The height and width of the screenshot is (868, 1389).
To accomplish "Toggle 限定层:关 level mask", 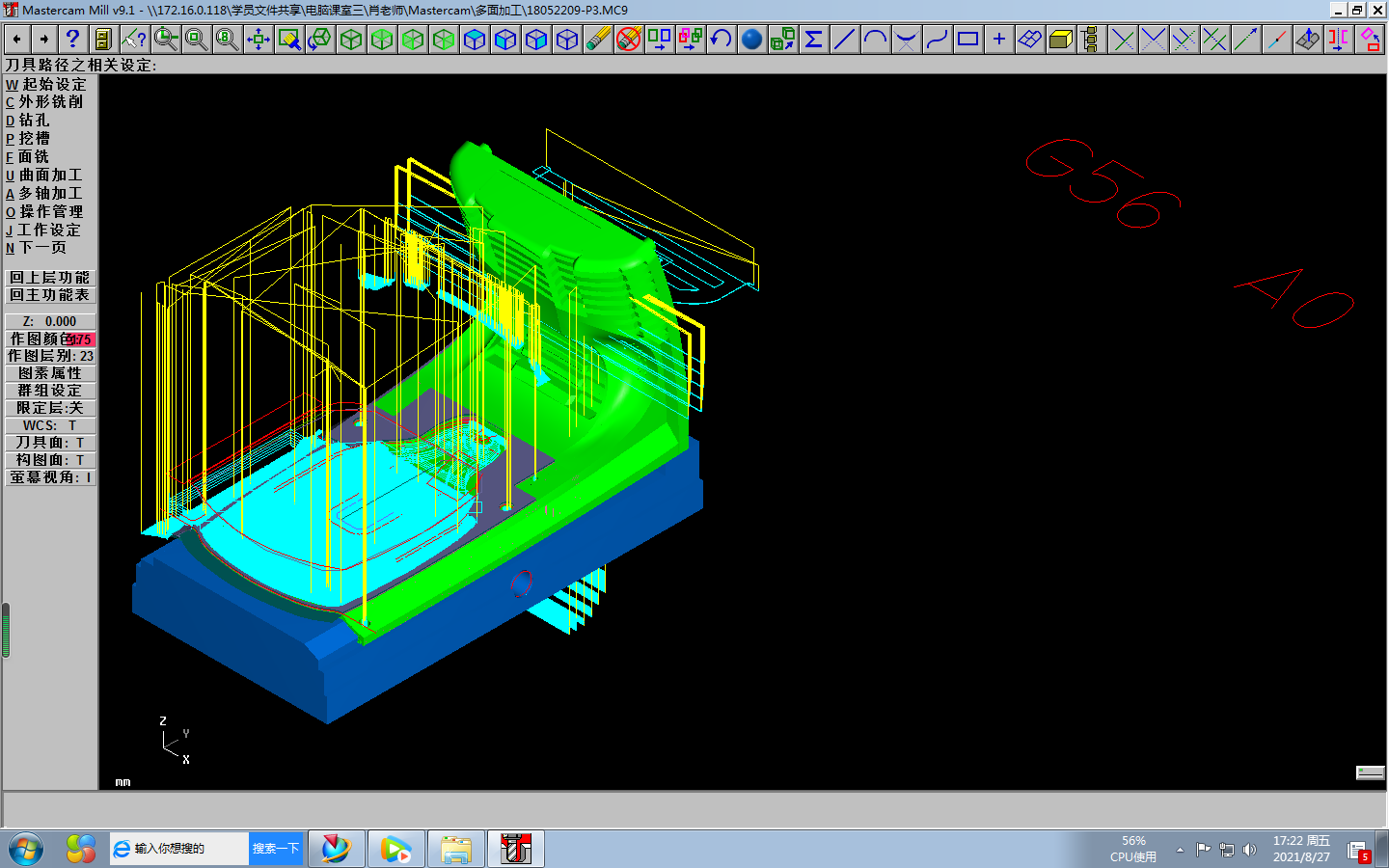I will pos(50,408).
